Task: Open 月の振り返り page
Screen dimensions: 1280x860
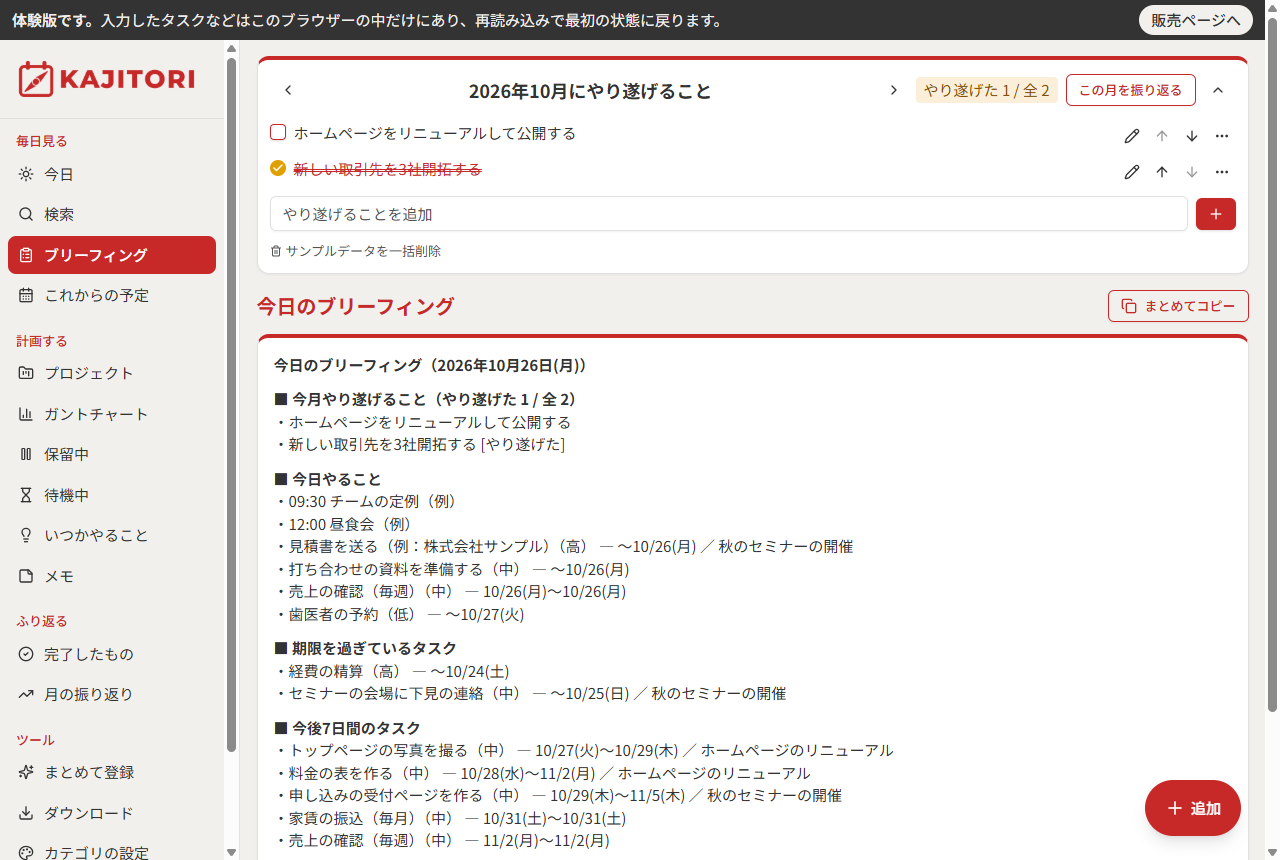Action: coord(112,694)
